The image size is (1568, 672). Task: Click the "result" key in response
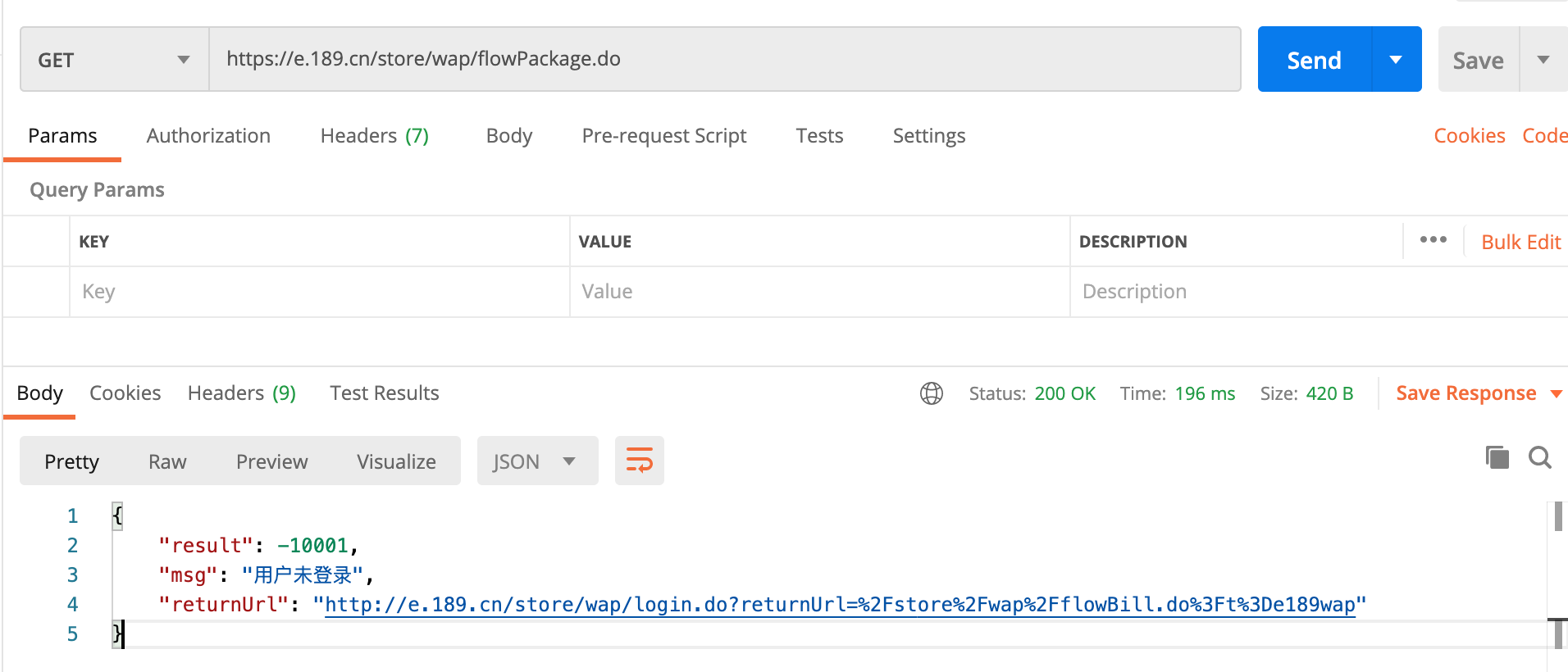(x=206, y=546)
